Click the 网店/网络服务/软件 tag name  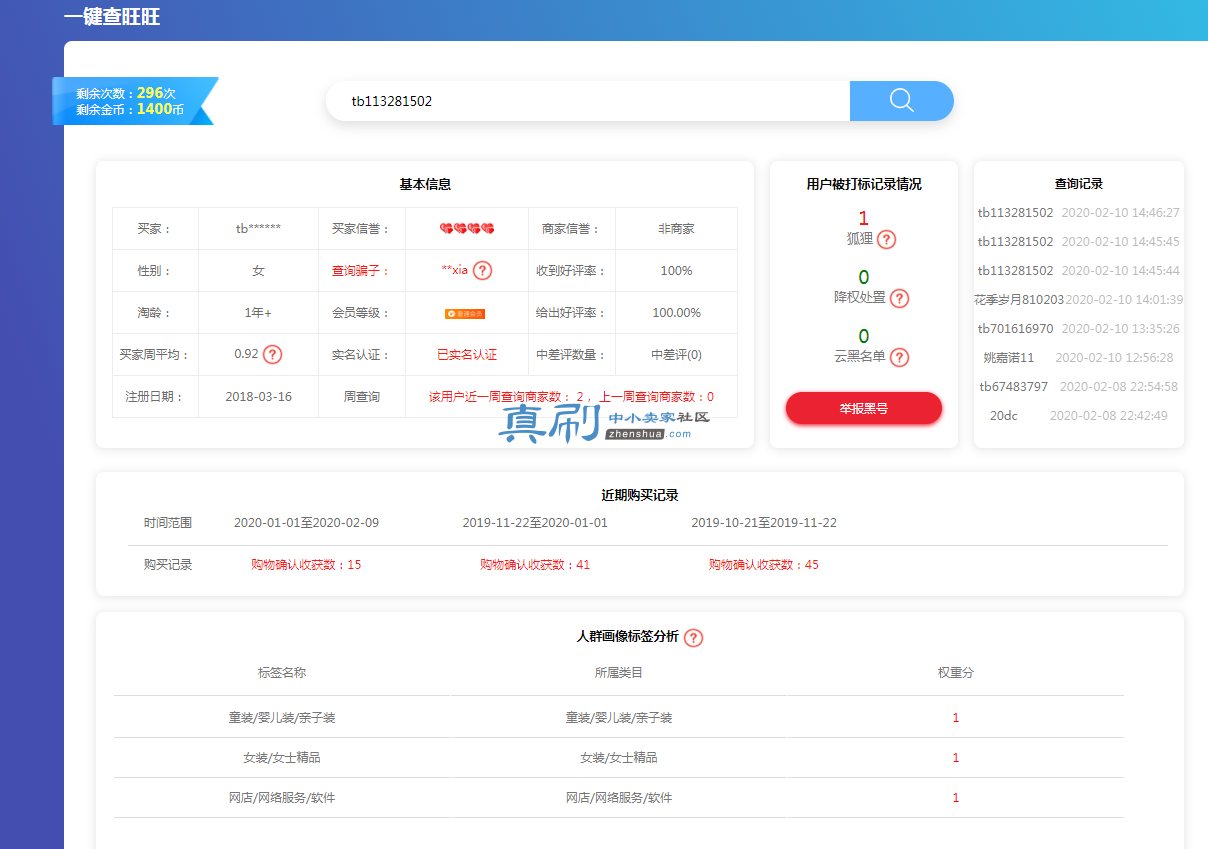coord(282,798)
